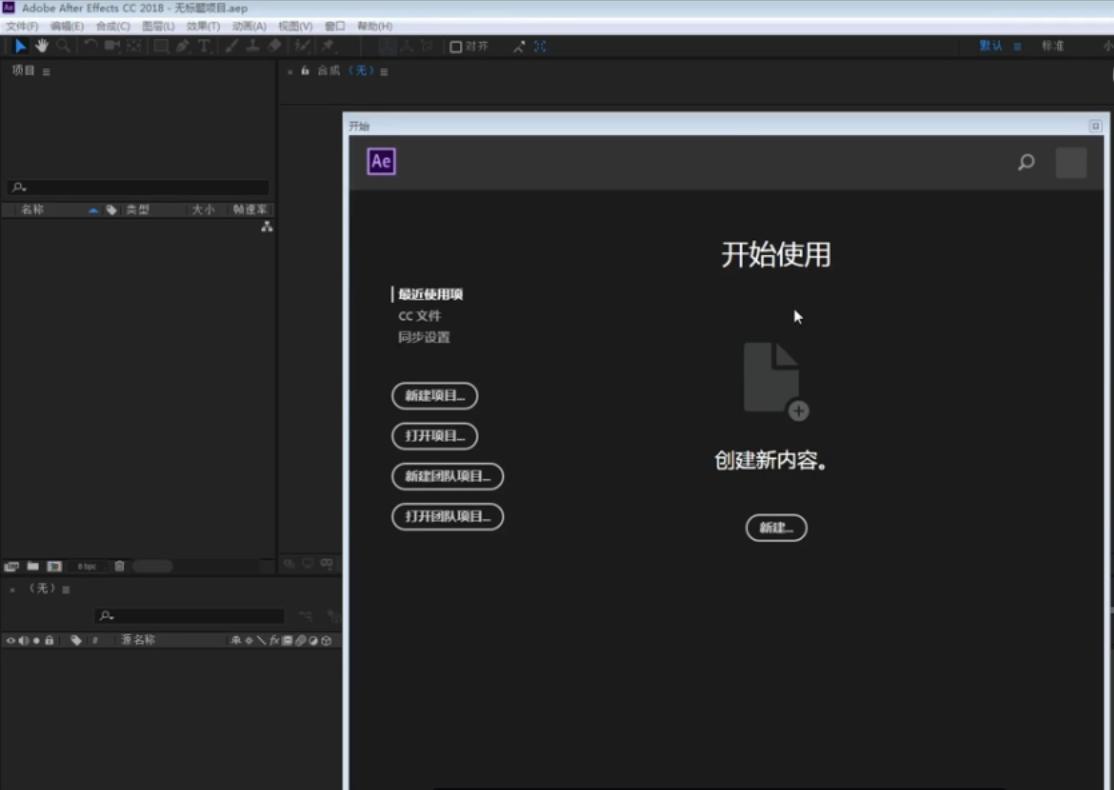Pick the Brush tool from the toolbar

tap(230, 46)
